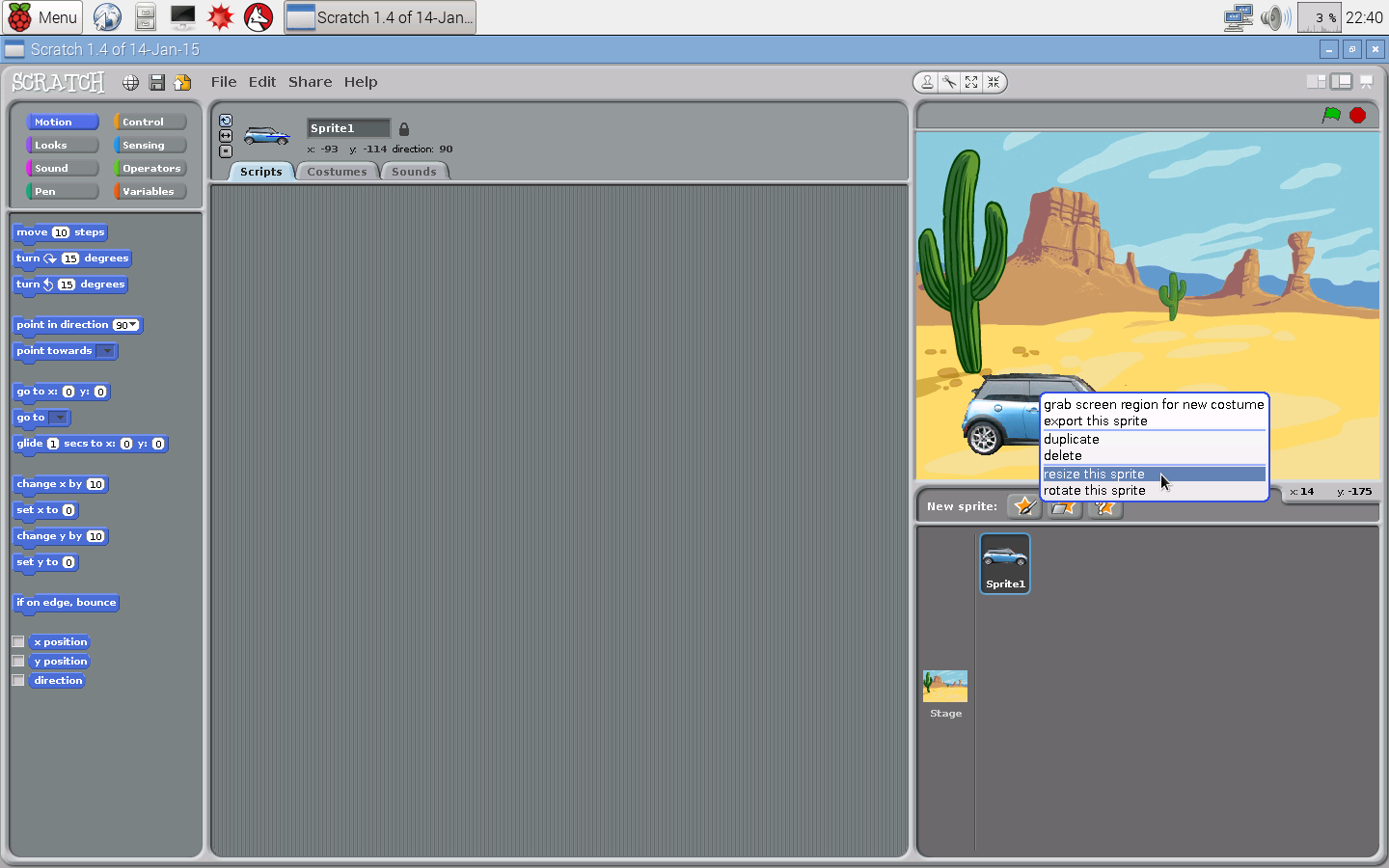
Task: Enable the x position stage monitor
Action: (x=17, y=641)
